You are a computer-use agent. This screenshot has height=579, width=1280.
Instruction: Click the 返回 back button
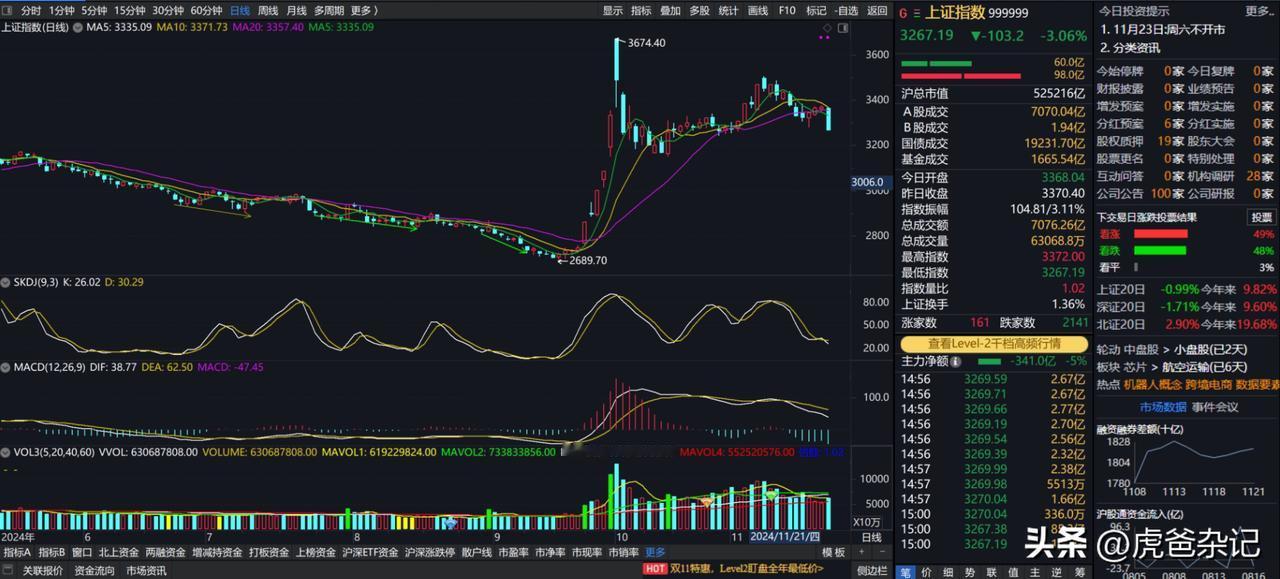click(x=877, y=11)
